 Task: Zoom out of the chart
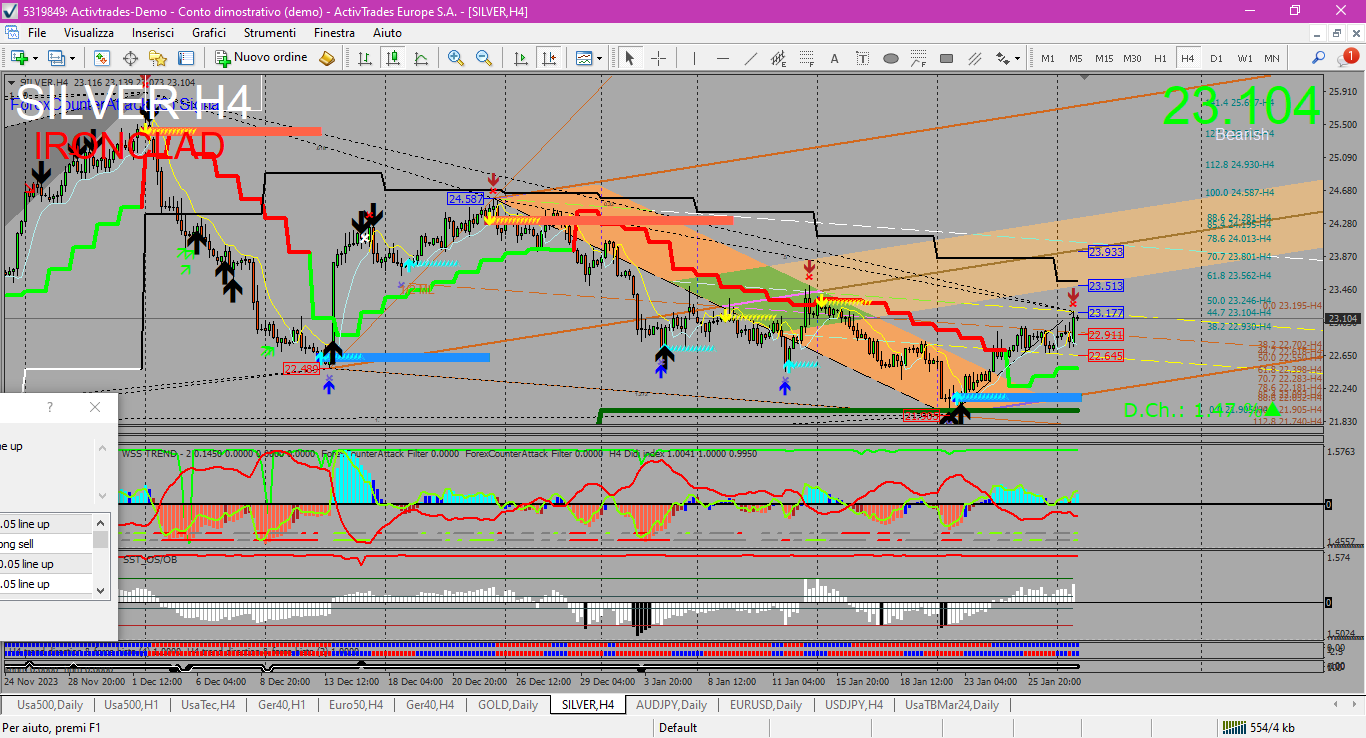point(484,58)
